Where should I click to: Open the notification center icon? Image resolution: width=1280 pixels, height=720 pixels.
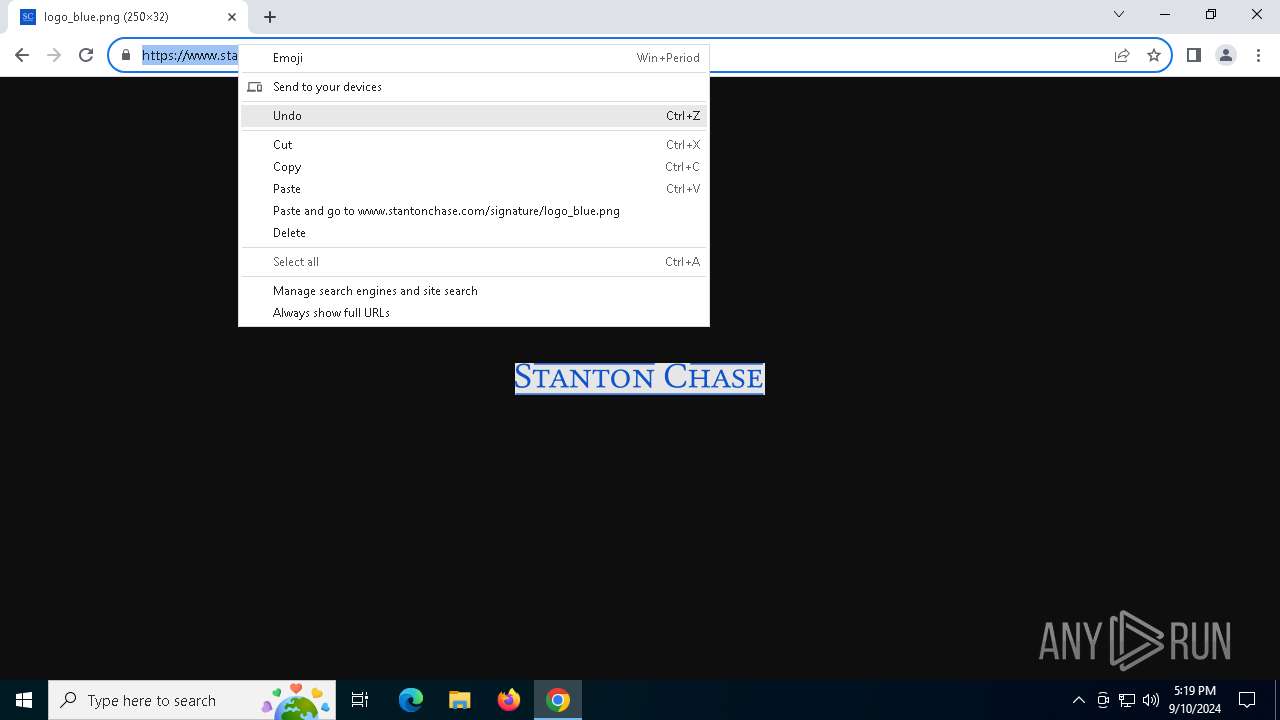1247,700
